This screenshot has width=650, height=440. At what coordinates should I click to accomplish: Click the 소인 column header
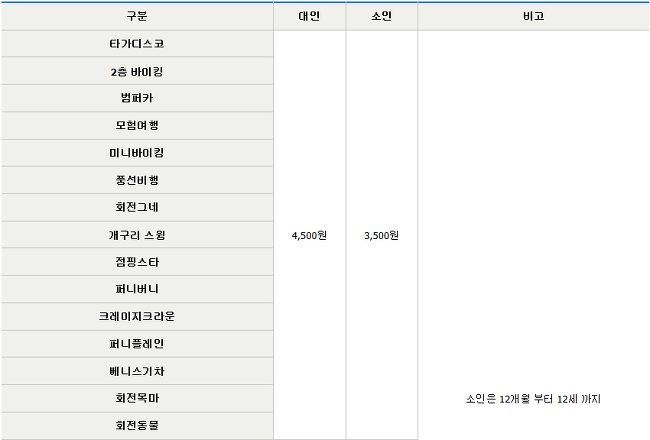[x=381, y=16]
